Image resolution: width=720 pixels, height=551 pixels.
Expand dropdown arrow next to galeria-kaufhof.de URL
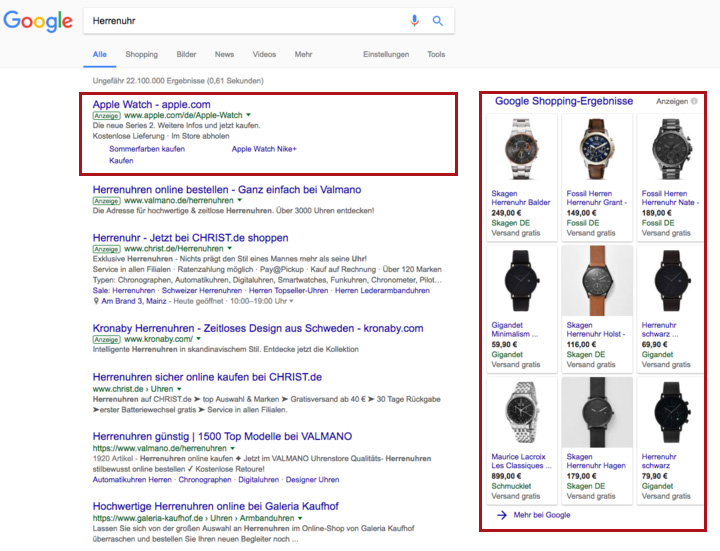click(300, 518)
